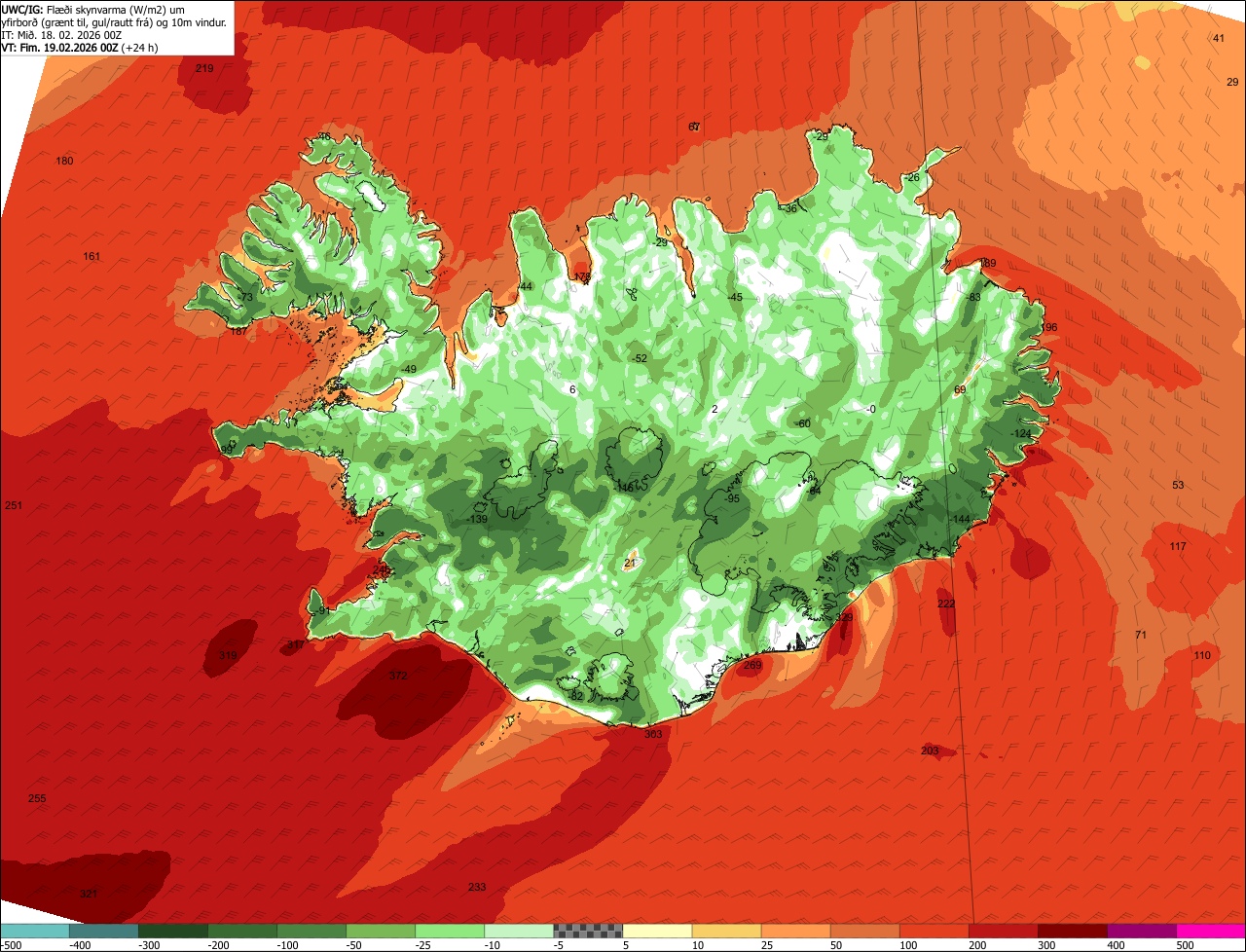The width and height of the screenshot is (1246, 952).
Task: Click the '53' value east of Iceland
Action: [1178, 485]
